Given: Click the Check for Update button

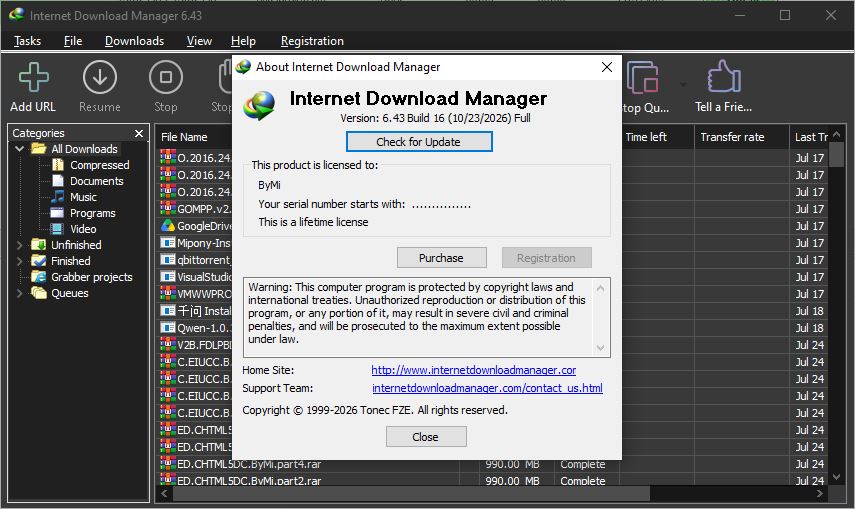Looking at the screenshot, I should (x=419, y=142).
